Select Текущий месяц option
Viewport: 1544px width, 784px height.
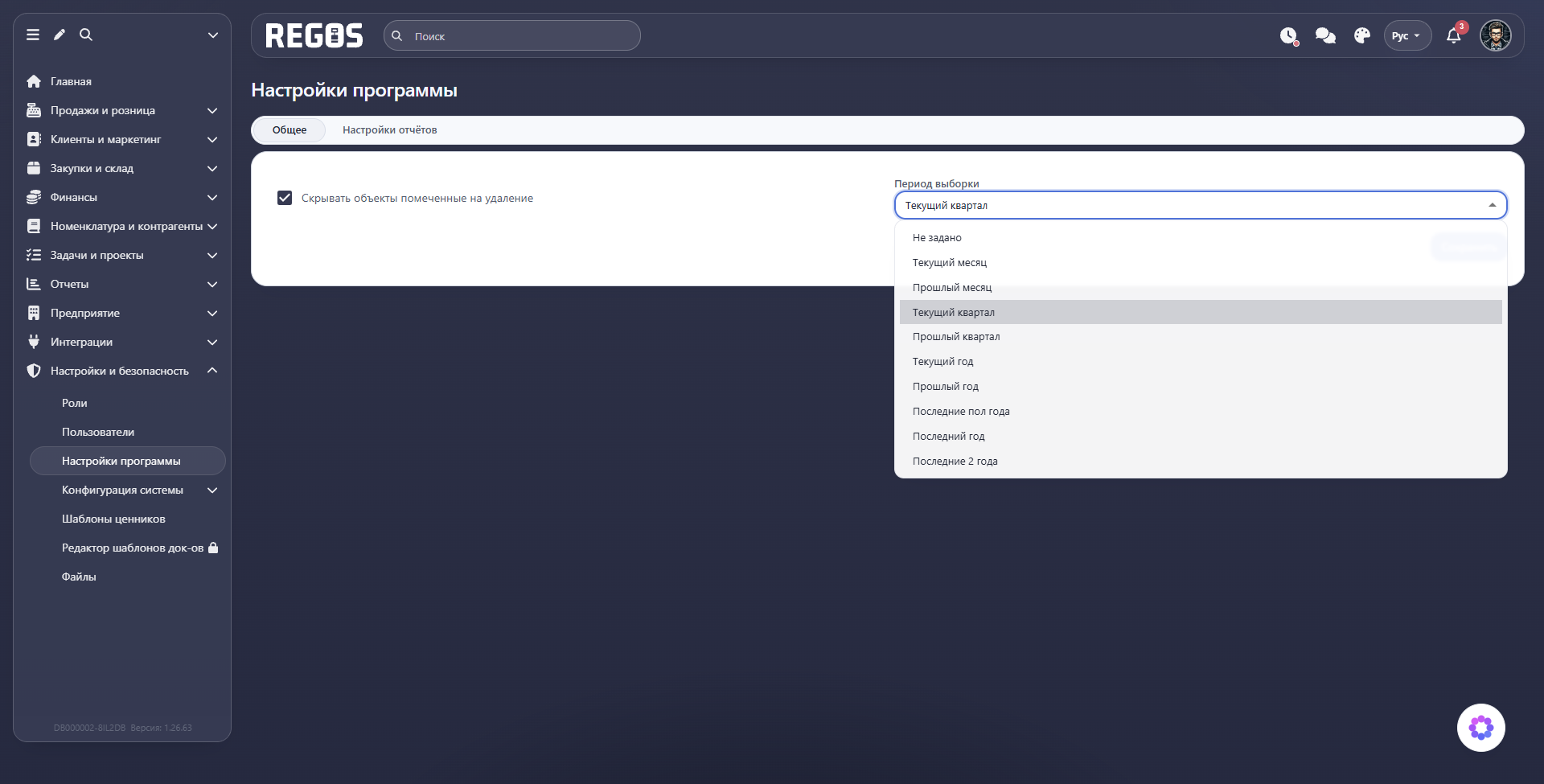(x=1201, y=262)
